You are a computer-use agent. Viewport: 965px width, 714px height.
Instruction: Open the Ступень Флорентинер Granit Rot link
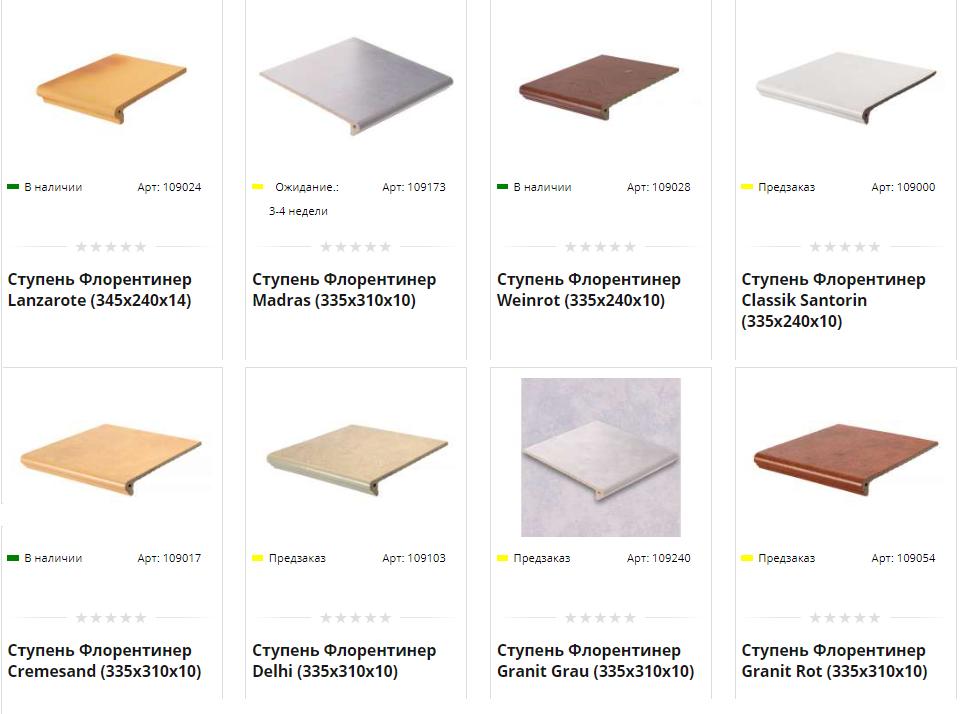(835, 661)
